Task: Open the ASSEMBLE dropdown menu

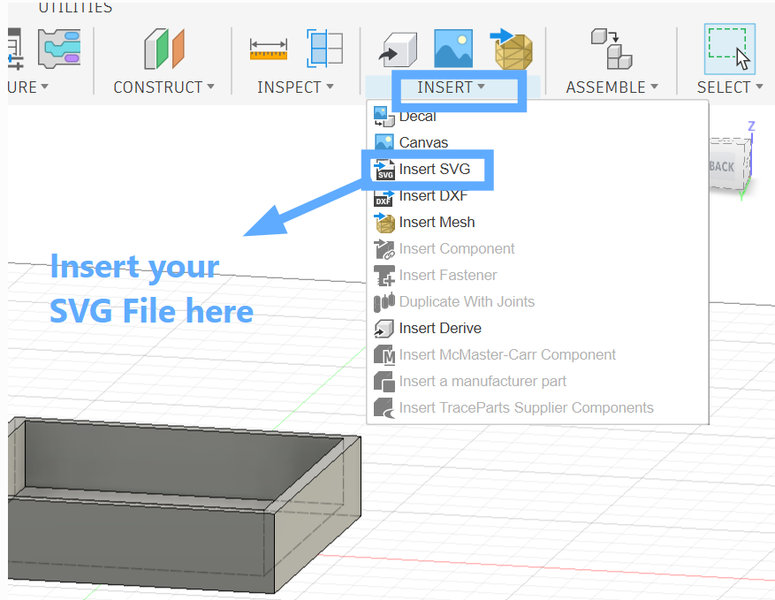Action: [x=612, y=87]
